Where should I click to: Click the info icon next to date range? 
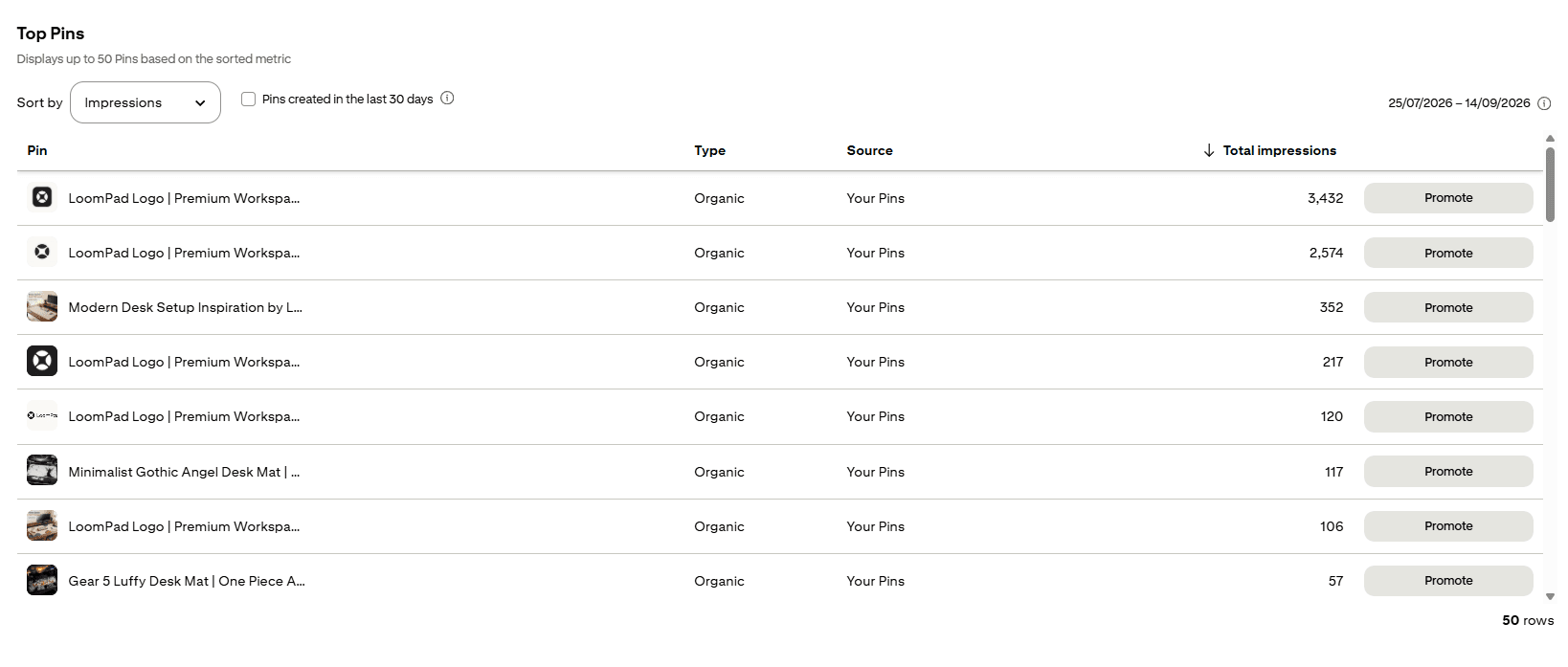[1544, 103]
